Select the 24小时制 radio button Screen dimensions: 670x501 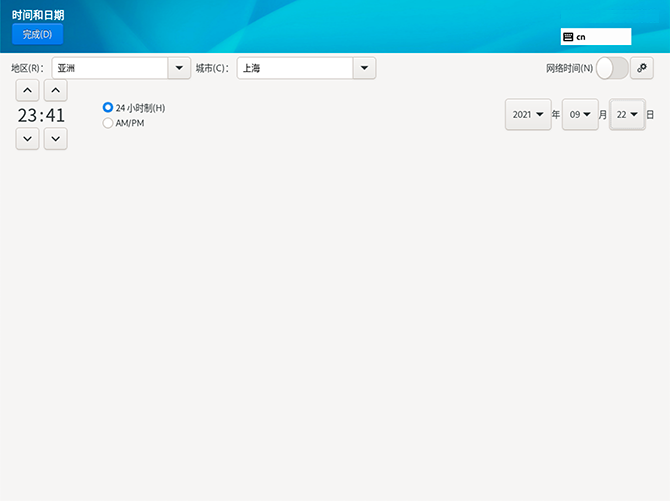[x=108, y=107]
